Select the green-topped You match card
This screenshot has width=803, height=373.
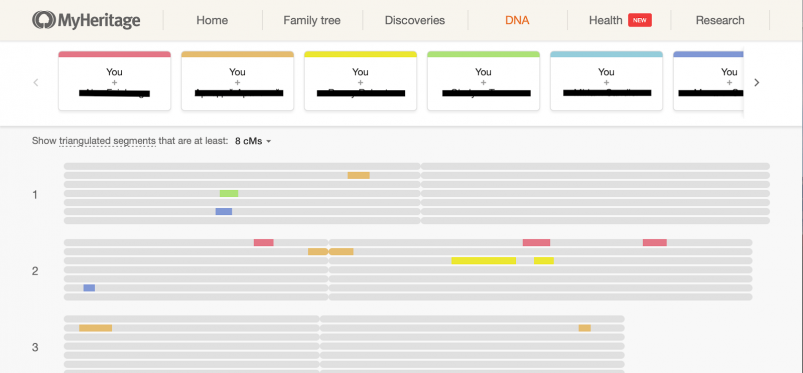[x=483, y=81]
